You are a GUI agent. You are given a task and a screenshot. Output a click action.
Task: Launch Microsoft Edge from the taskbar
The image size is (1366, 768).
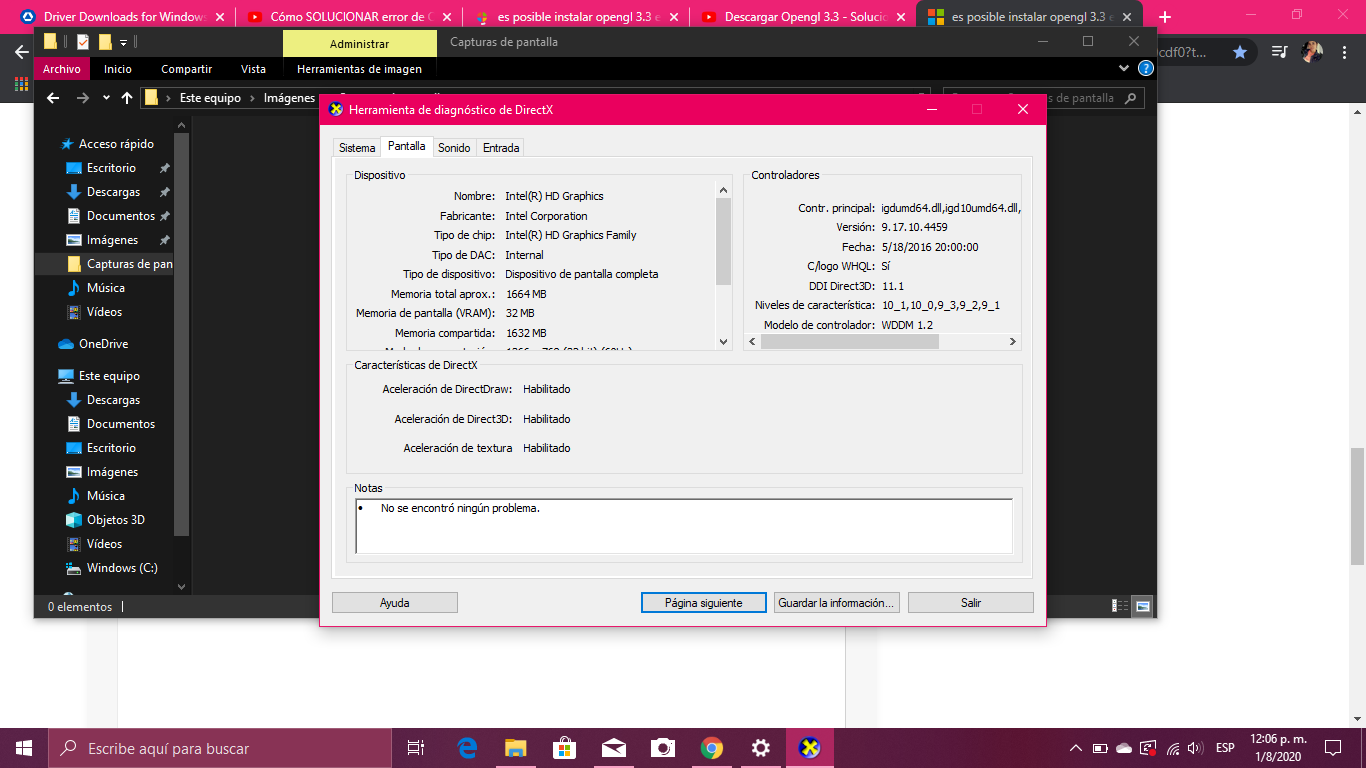(467, 748)
